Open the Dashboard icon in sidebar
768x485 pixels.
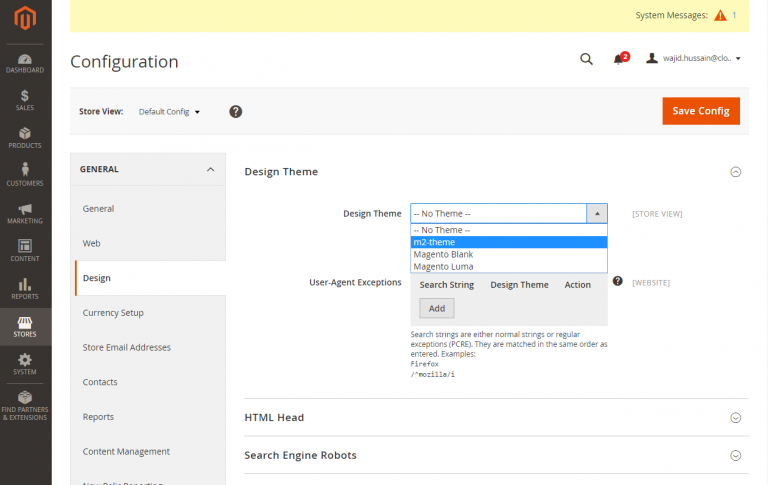point(24,61)
